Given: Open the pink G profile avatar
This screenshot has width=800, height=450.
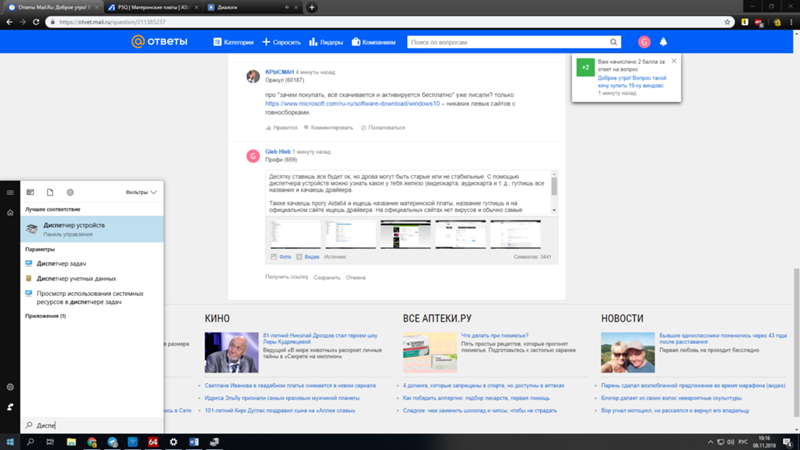Looking at the screenshot, I should 644,42.
